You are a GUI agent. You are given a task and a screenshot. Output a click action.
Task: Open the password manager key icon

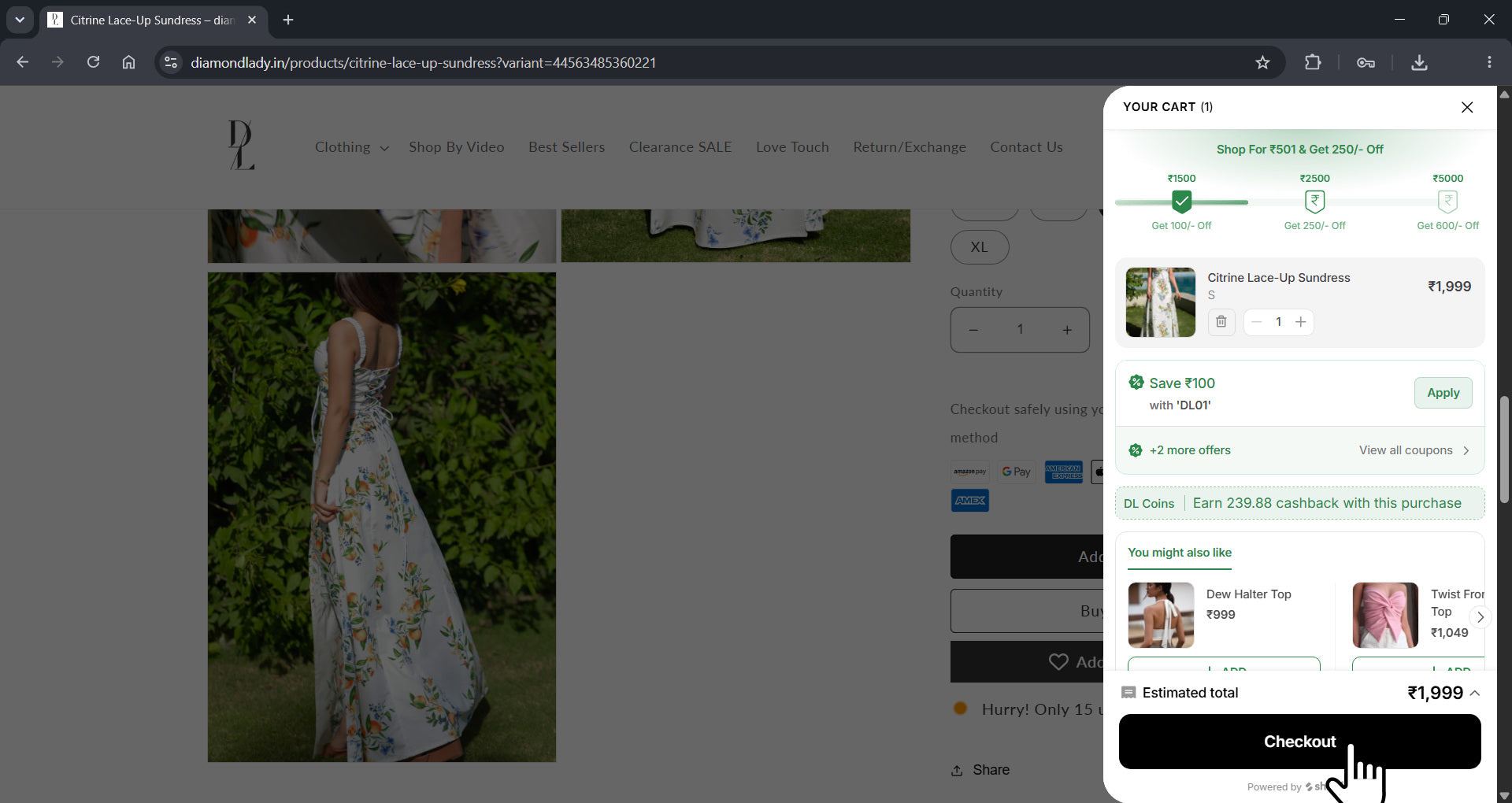(1366, 62)
